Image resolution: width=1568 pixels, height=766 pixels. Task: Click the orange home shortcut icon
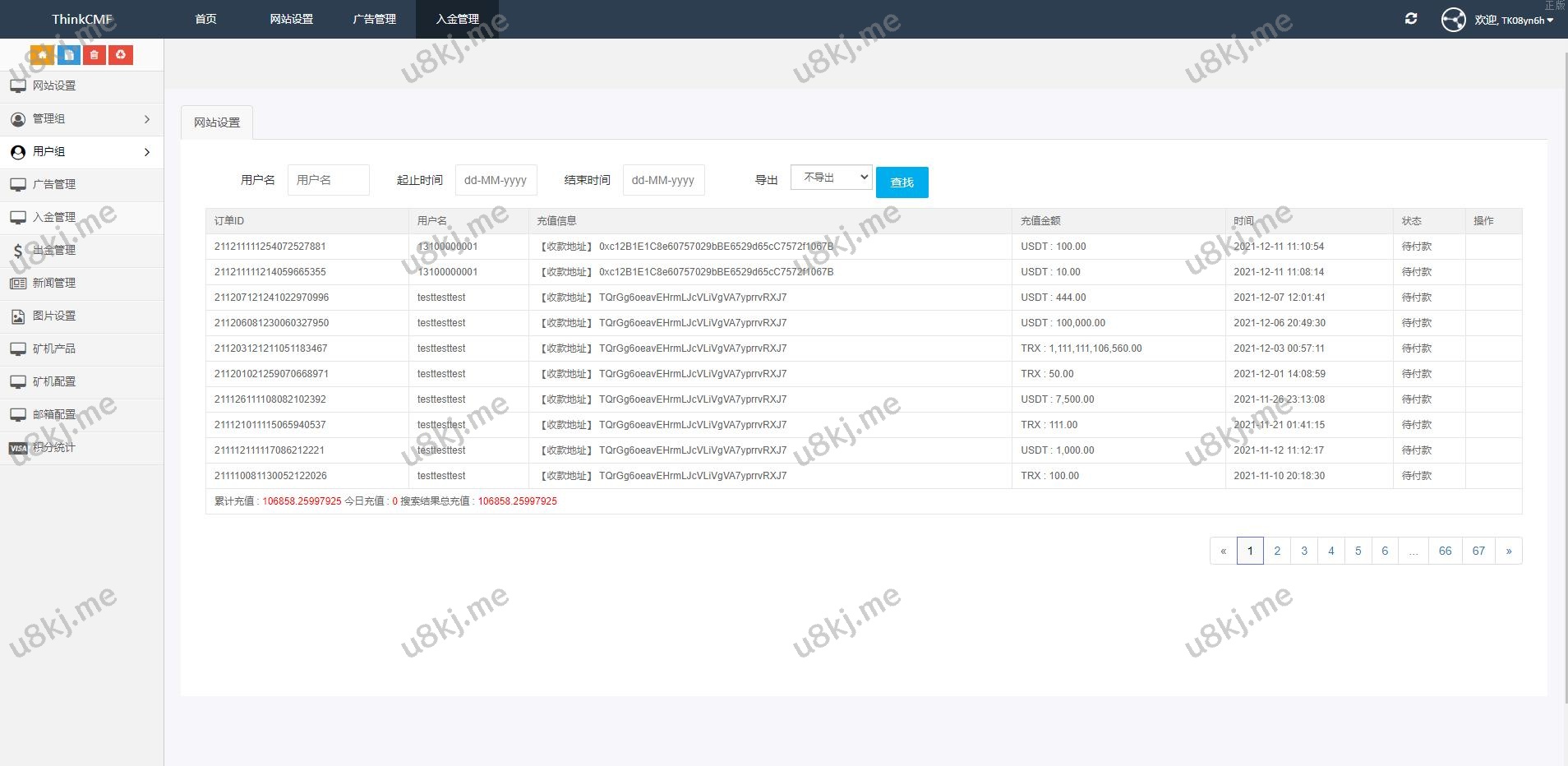(42, 55)
